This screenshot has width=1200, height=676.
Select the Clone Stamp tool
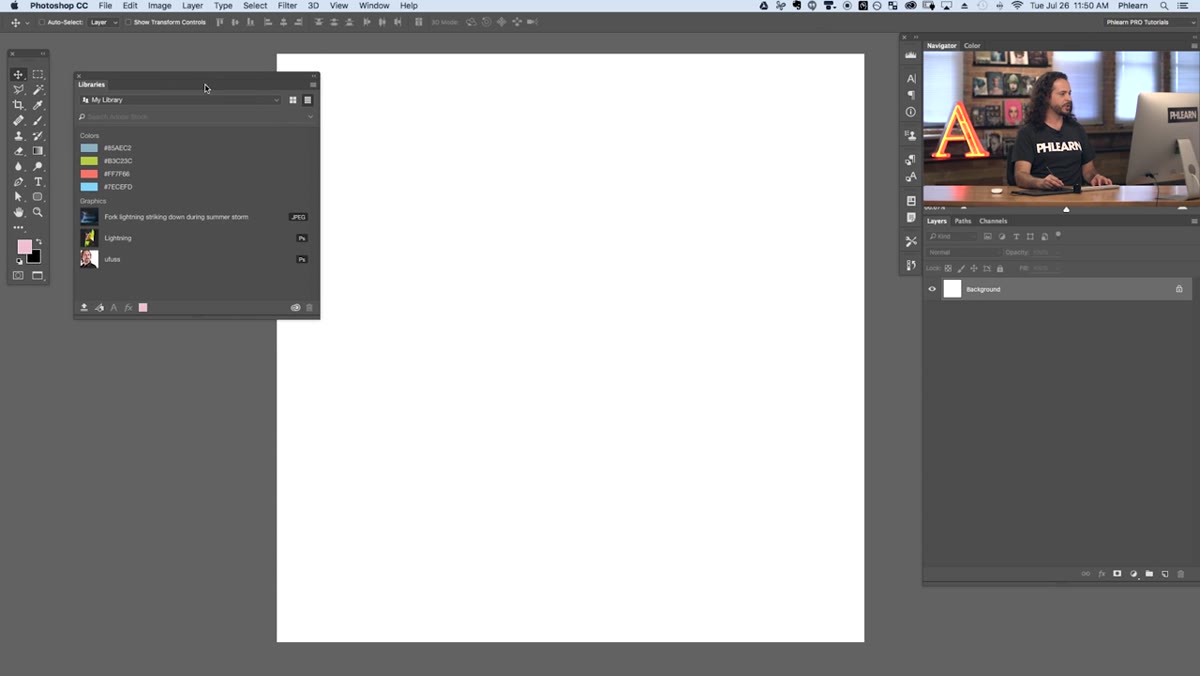18,136
